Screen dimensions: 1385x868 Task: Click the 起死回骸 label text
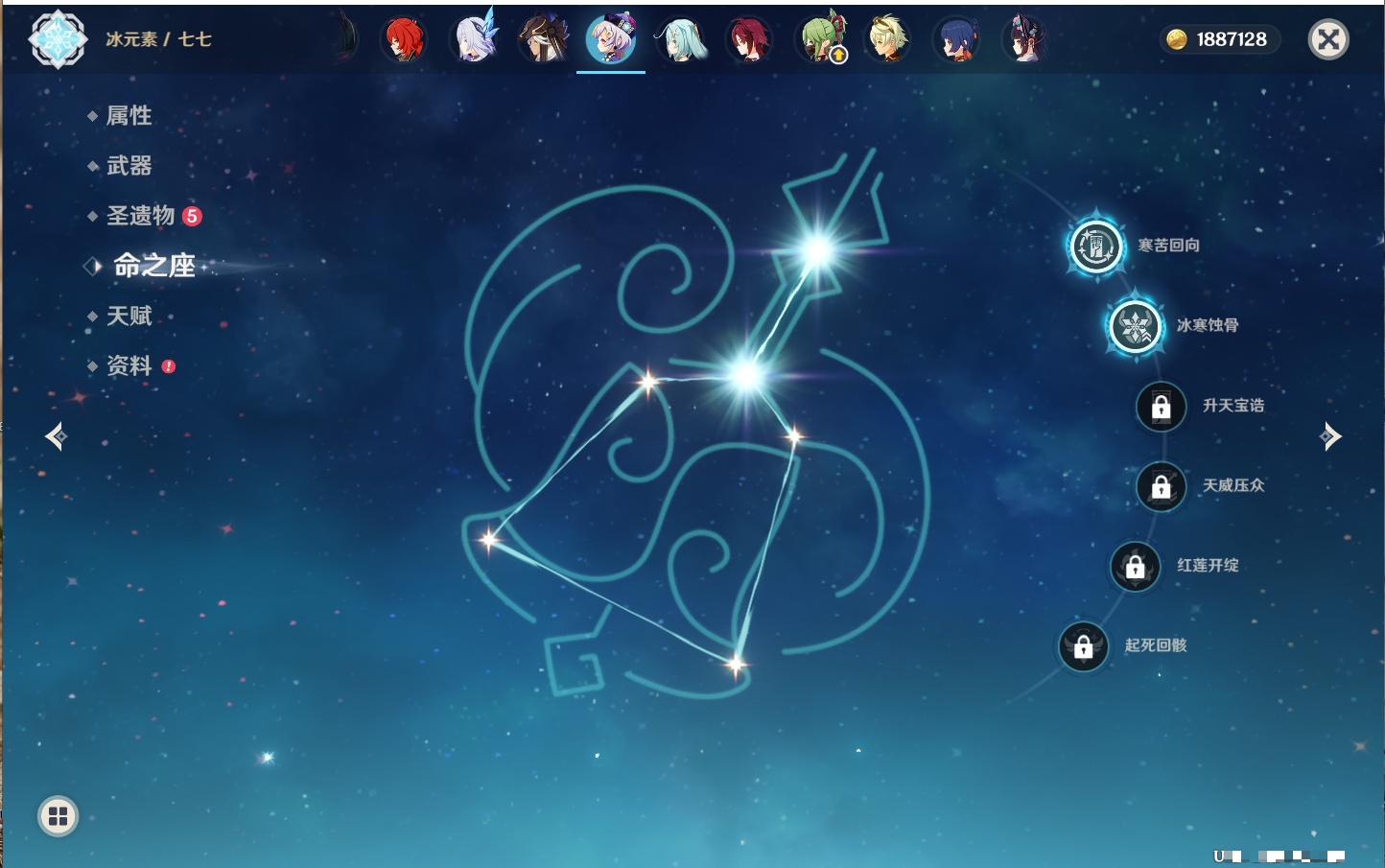(1156, 645)
